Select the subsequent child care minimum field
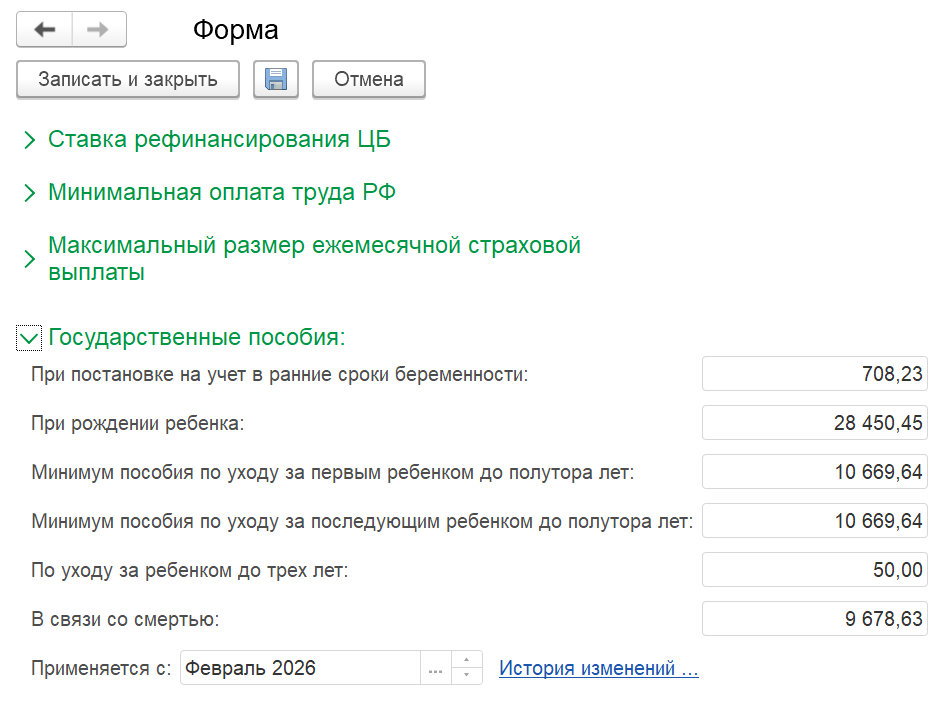Screen dimensions: 947x705 pyautogui.click(x=814, y=521)
